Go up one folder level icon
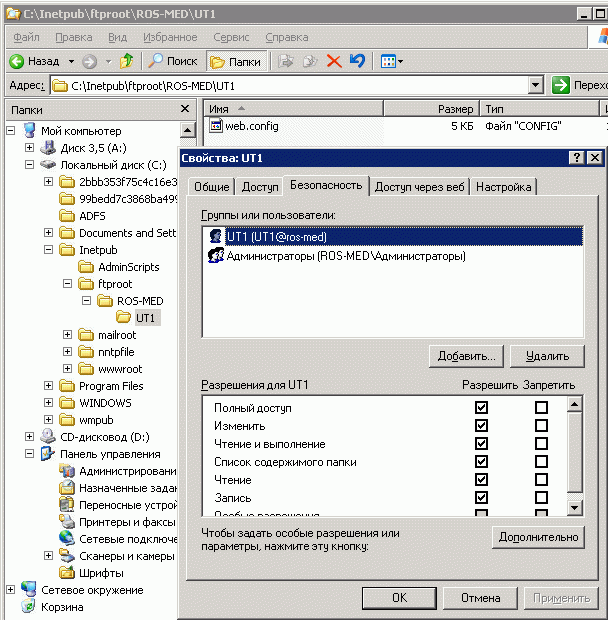 127,61
